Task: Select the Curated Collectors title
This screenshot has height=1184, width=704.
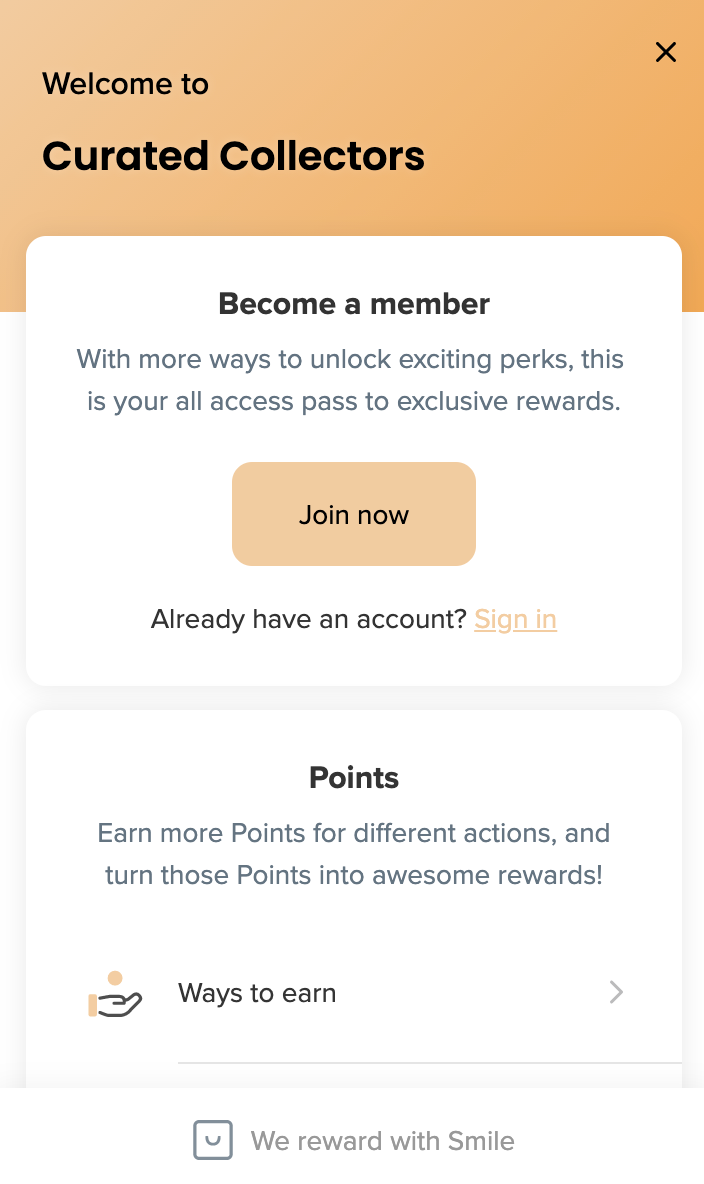Action: [233, 156]
